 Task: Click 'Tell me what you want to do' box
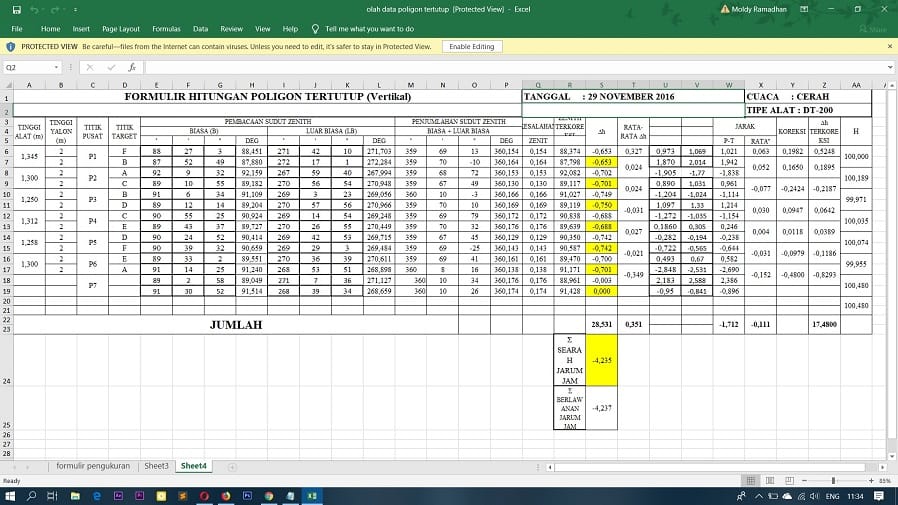click(369, 29)
